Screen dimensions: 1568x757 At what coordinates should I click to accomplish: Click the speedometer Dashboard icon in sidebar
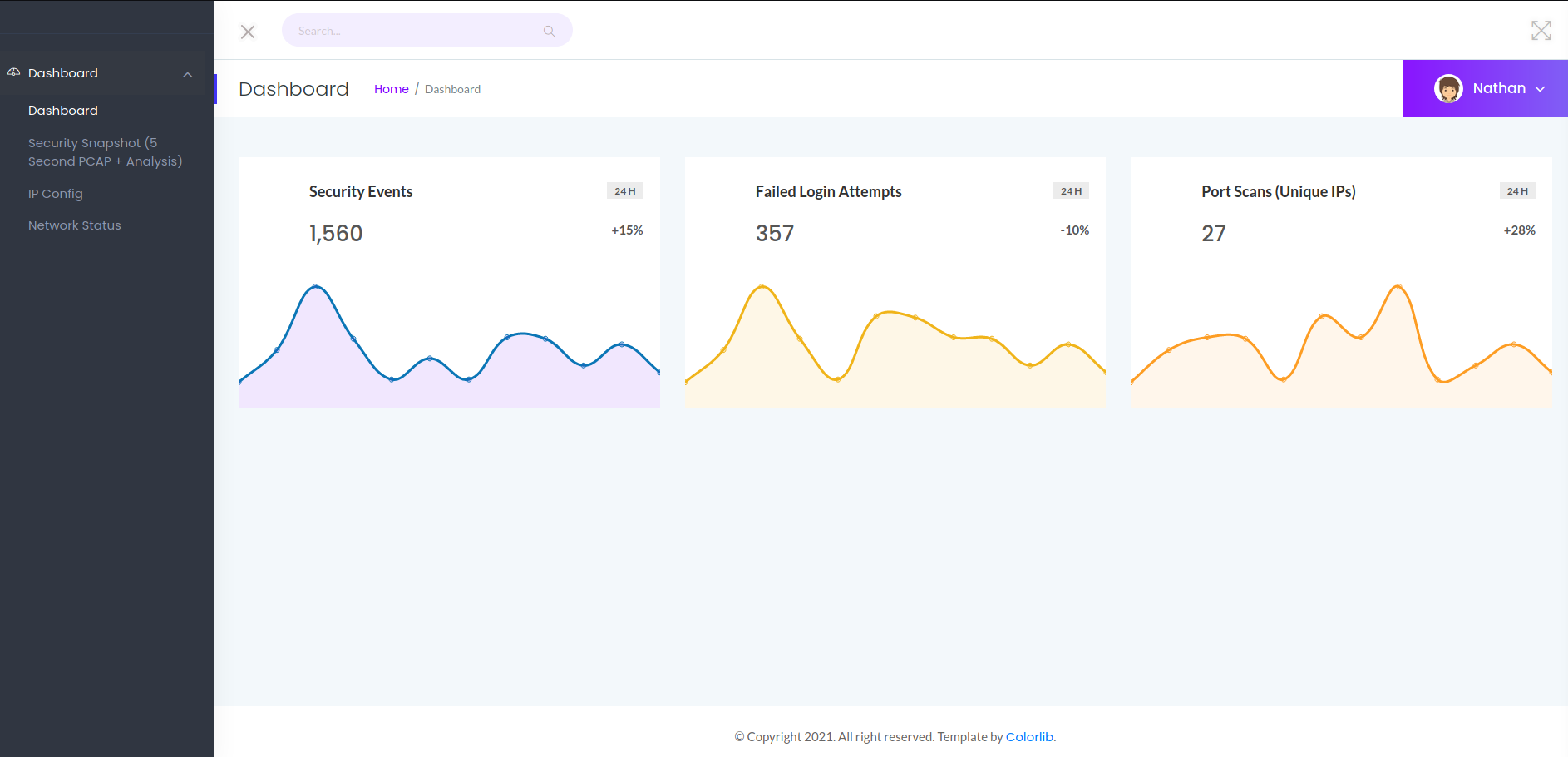pyautogui.click(x=14, y=72)
